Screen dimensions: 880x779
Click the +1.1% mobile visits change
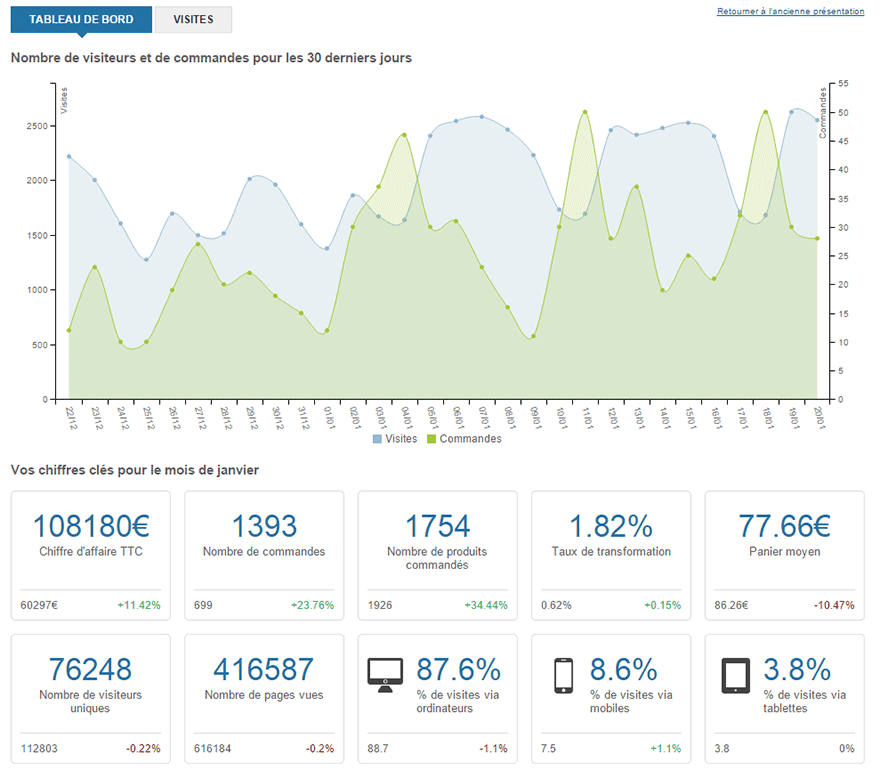(666, 748)
